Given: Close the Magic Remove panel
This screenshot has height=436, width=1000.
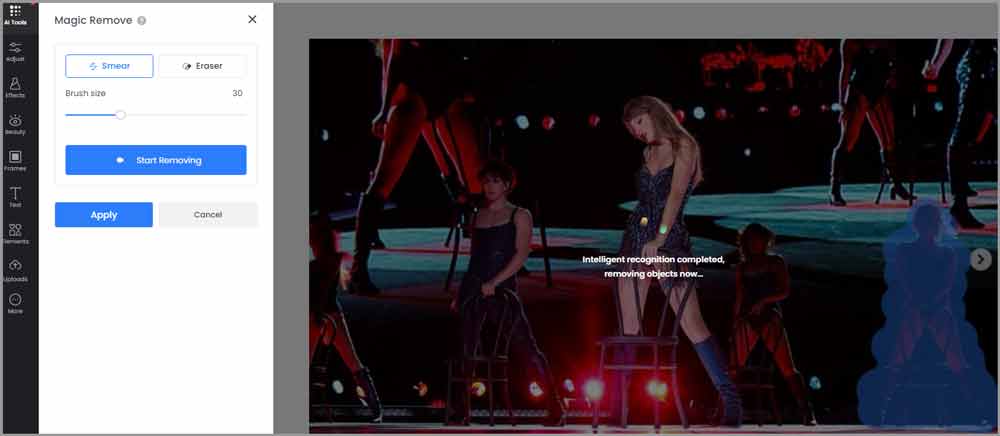Looking at the screenshot, I should 252,19.
